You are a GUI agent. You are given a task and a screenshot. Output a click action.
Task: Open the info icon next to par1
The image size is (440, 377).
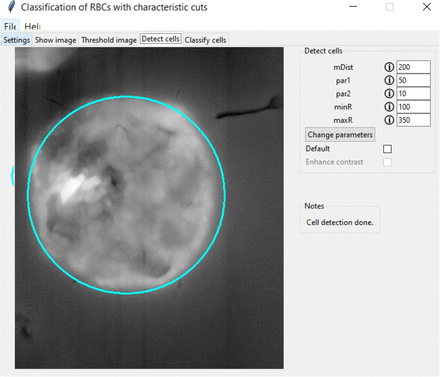tap(389, 80)
